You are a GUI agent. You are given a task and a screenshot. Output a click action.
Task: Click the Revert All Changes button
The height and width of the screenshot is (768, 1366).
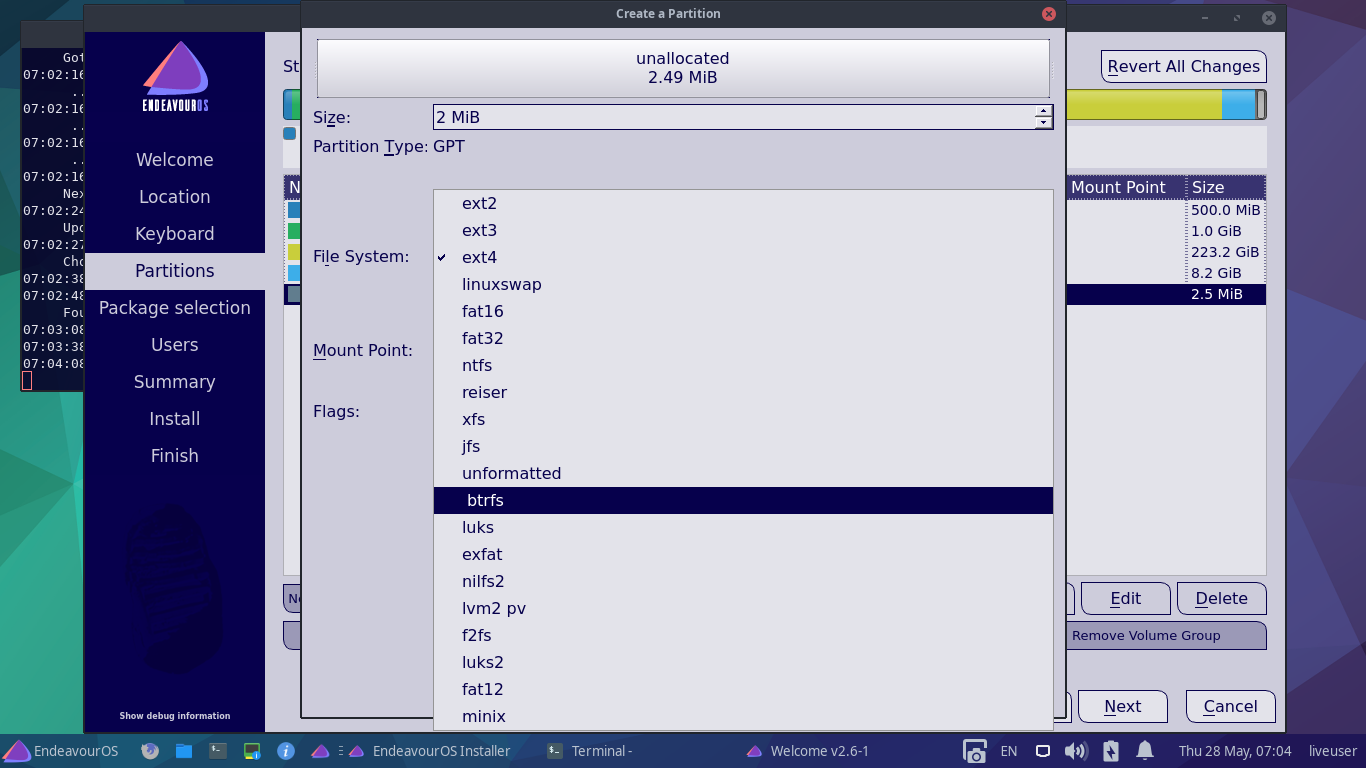click(x=1183, y=67)
